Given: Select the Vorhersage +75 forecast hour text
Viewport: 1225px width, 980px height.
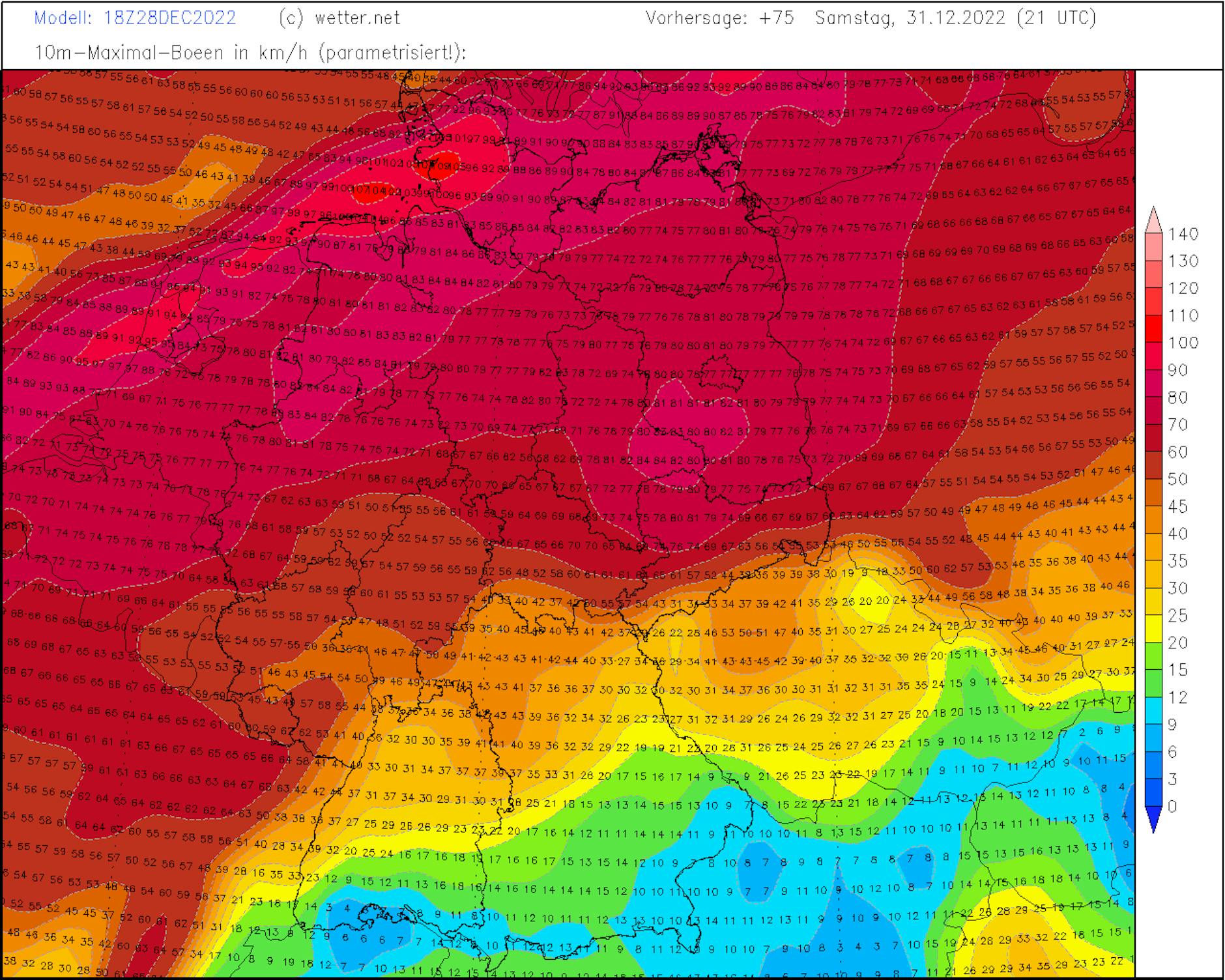Looking at the screenshot, I should 719,18.
